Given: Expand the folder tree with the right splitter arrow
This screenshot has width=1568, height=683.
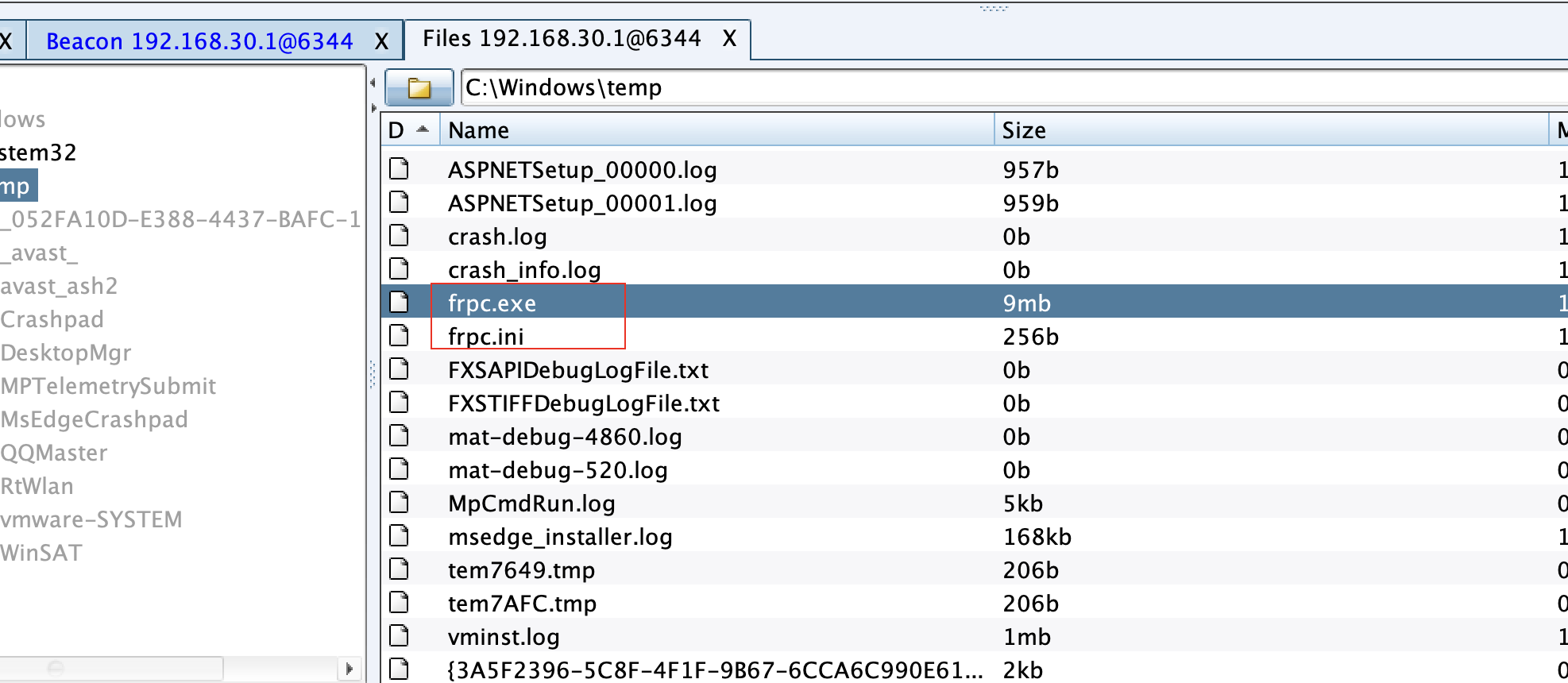Looking at the screenshot, I should pos(373,107).
